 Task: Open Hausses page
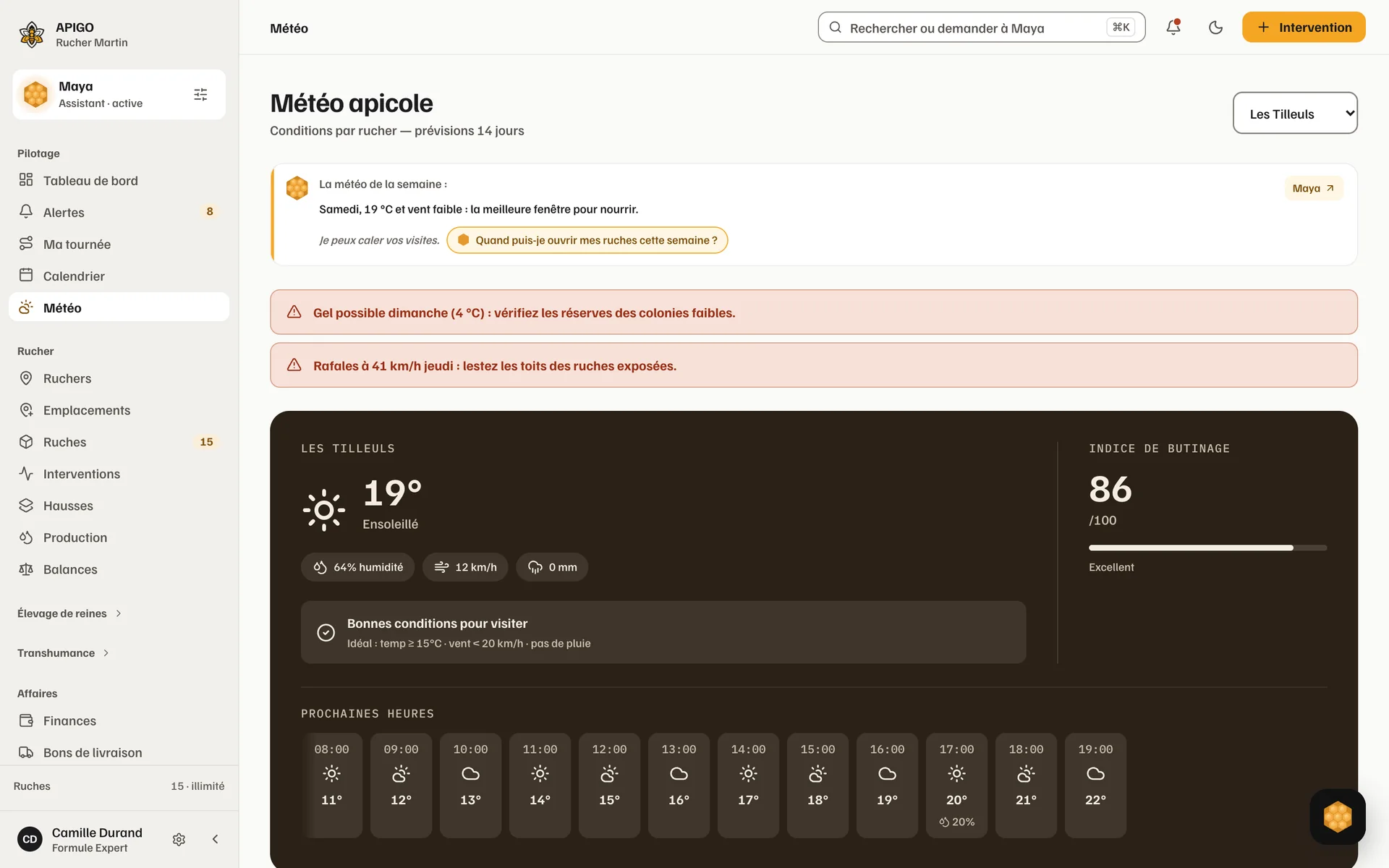[119, 506]
